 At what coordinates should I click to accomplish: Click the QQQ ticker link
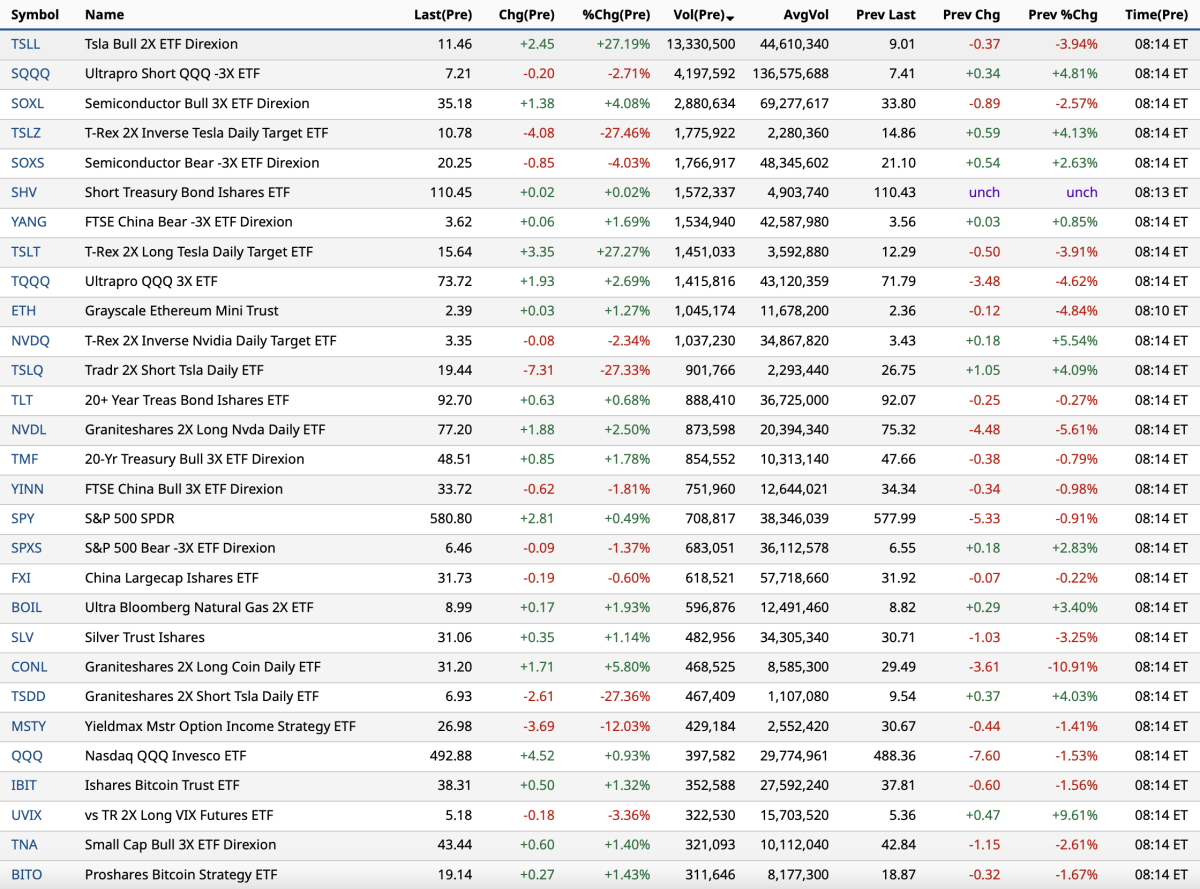tap(26, 756)
